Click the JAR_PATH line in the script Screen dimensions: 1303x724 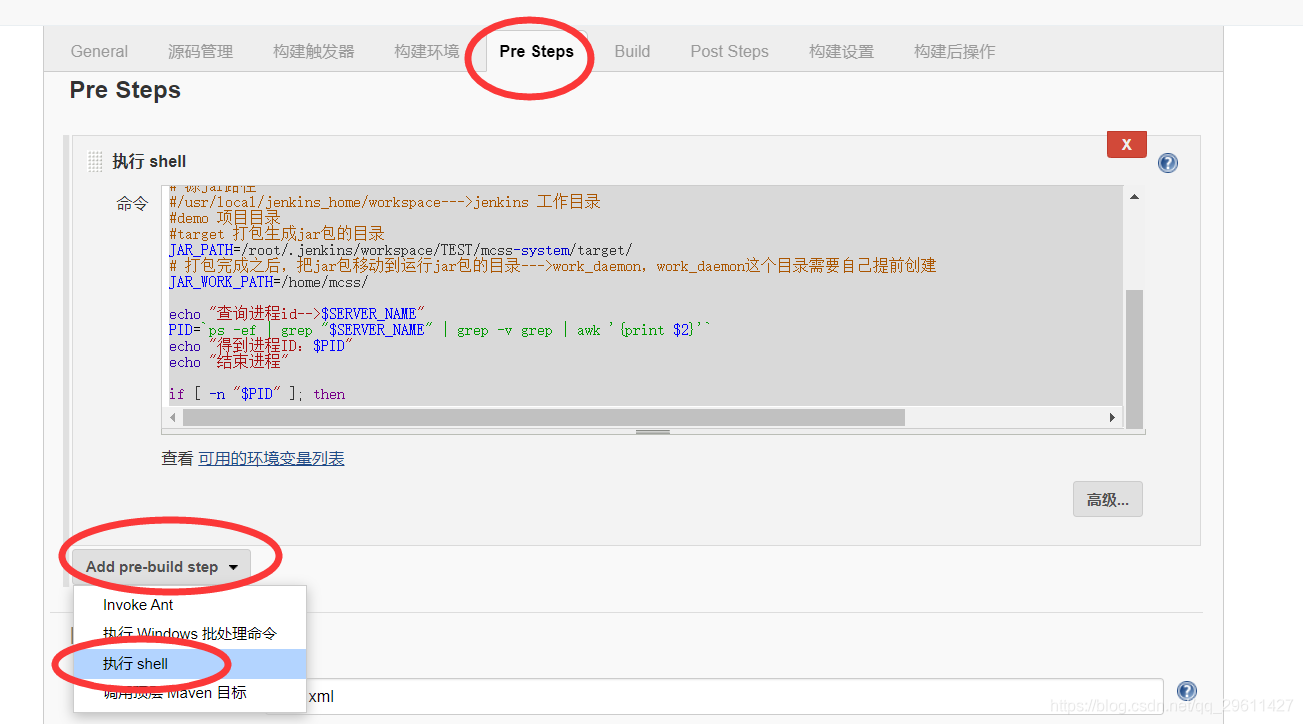click(x=401, y=250)
